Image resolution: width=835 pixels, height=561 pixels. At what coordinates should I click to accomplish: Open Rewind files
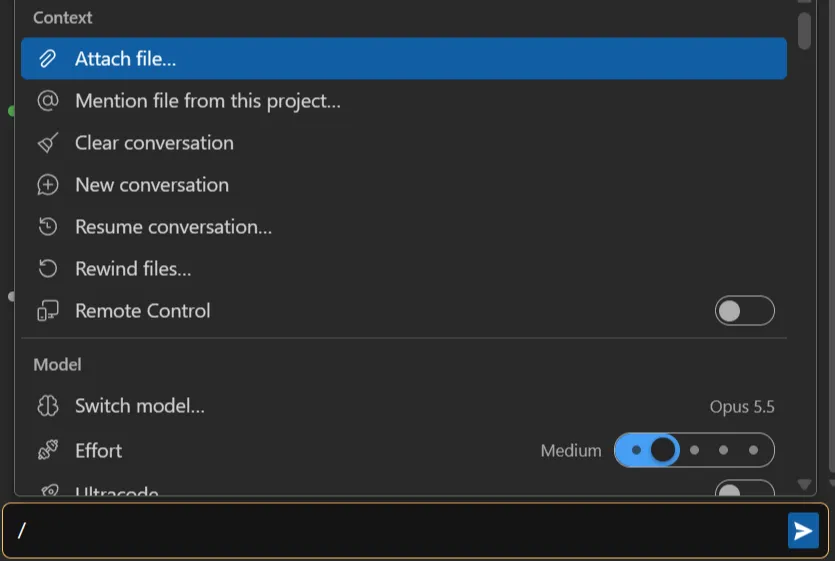point(404,269)
